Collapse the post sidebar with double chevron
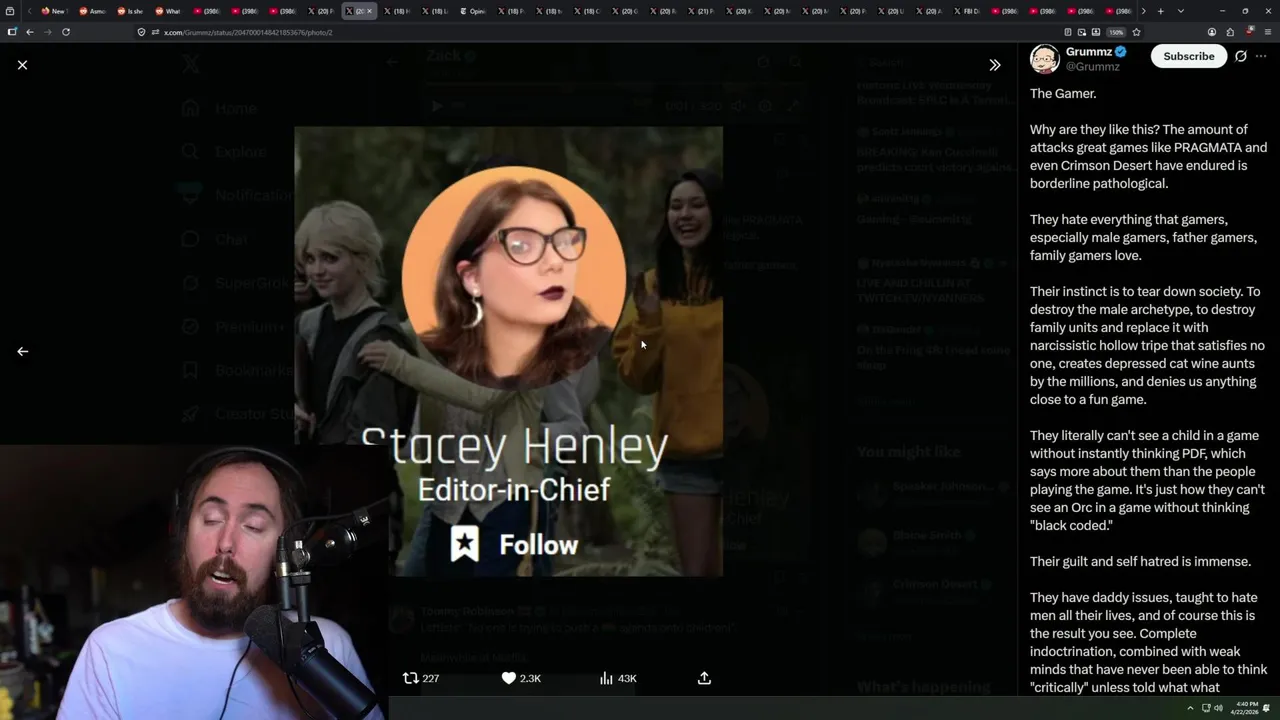The height and width of the screenshot is (720, 1280). (x=994, y=65)
